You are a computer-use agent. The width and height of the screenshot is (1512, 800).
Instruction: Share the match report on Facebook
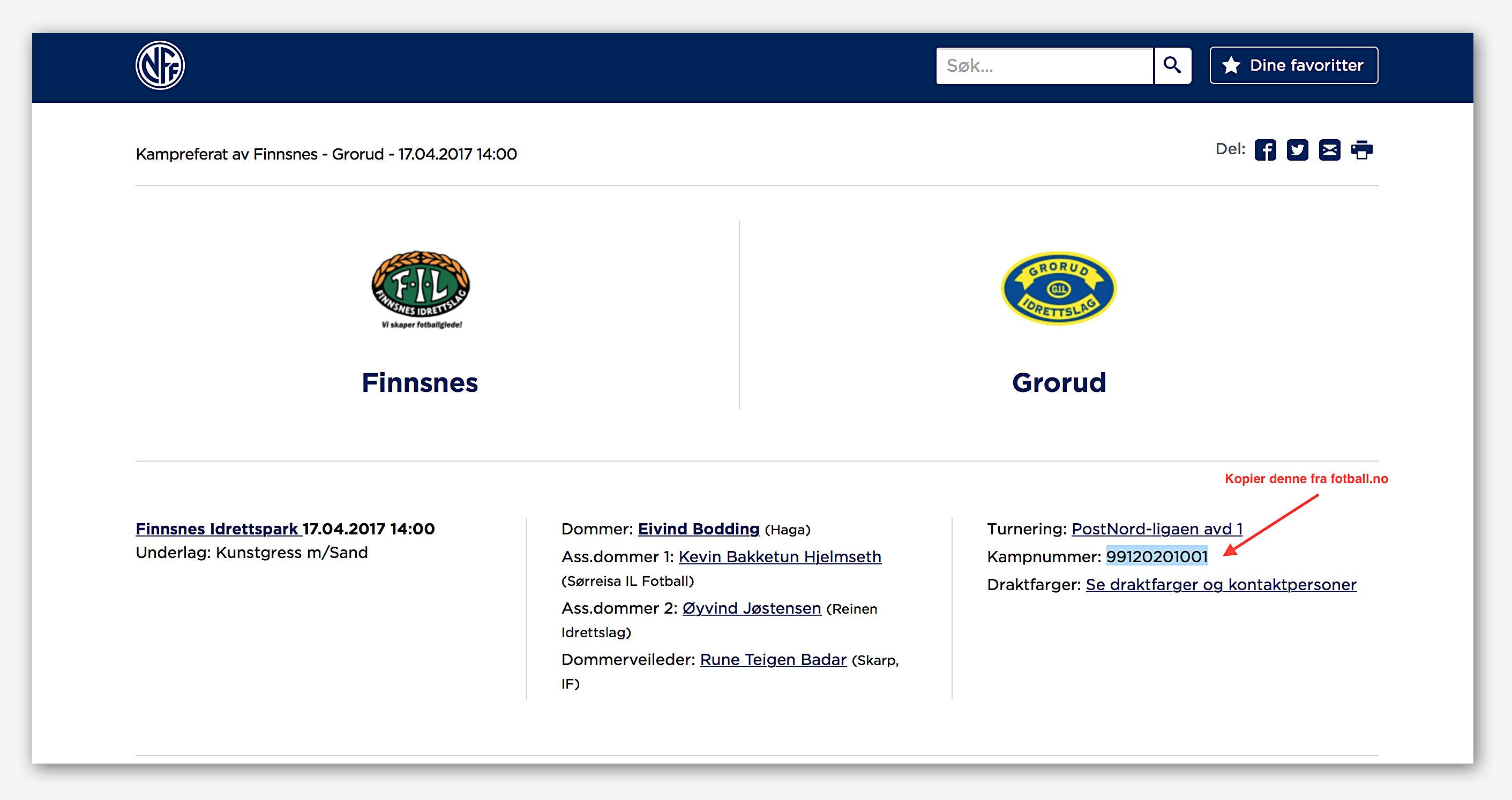[1265, 150]
